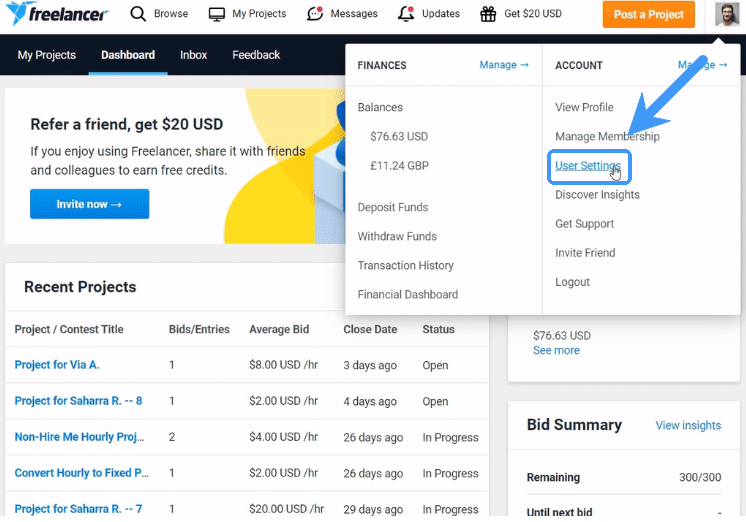Click the My Projects monitor icon

click(x=217, y=14)
